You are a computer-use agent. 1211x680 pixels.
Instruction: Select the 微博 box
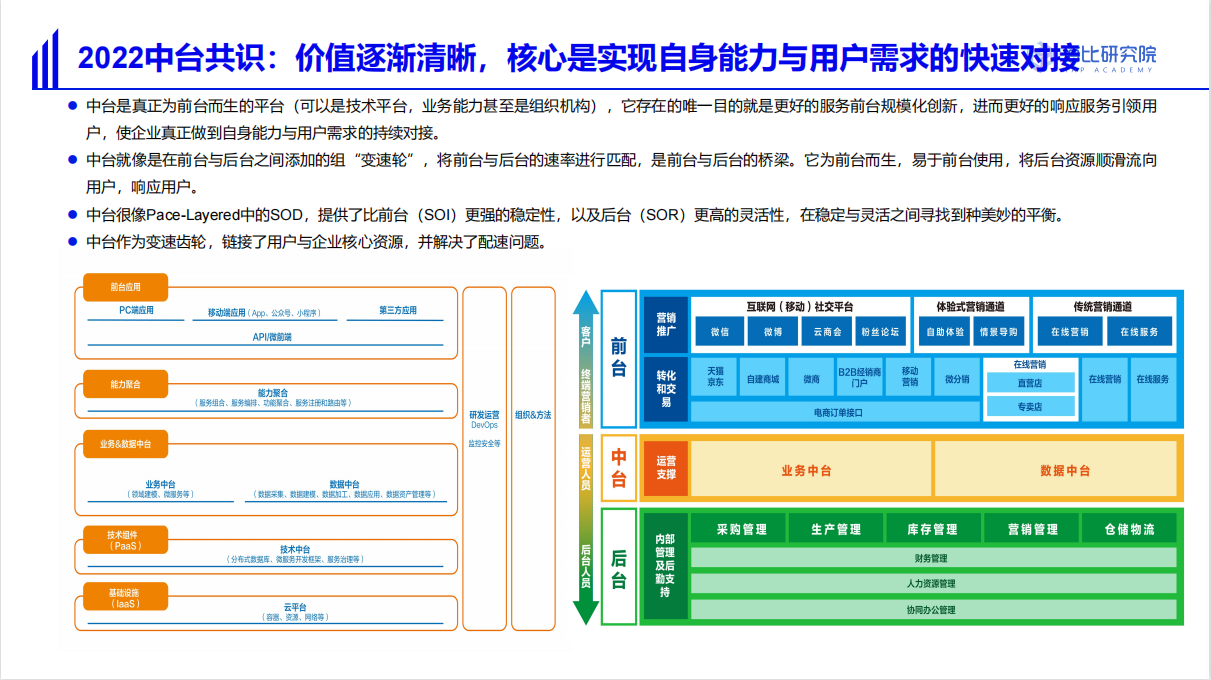tap(773, 332)
